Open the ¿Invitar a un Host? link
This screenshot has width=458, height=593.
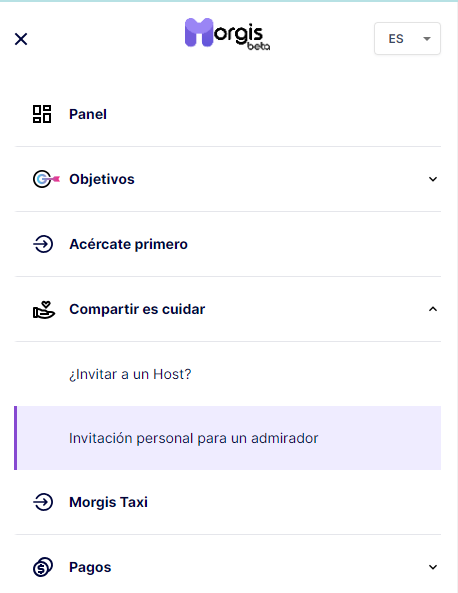tap(130, 374)
